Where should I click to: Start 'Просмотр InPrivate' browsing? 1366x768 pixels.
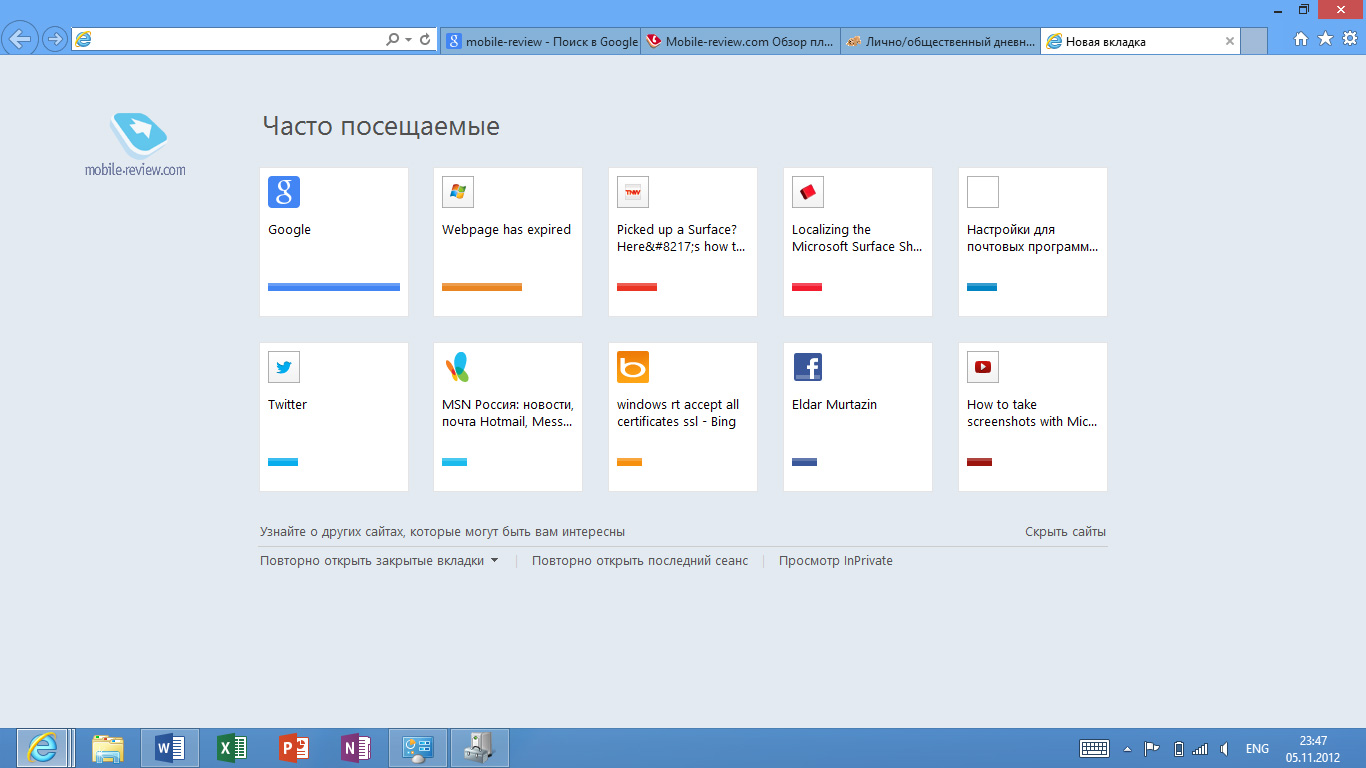(836, 561)
